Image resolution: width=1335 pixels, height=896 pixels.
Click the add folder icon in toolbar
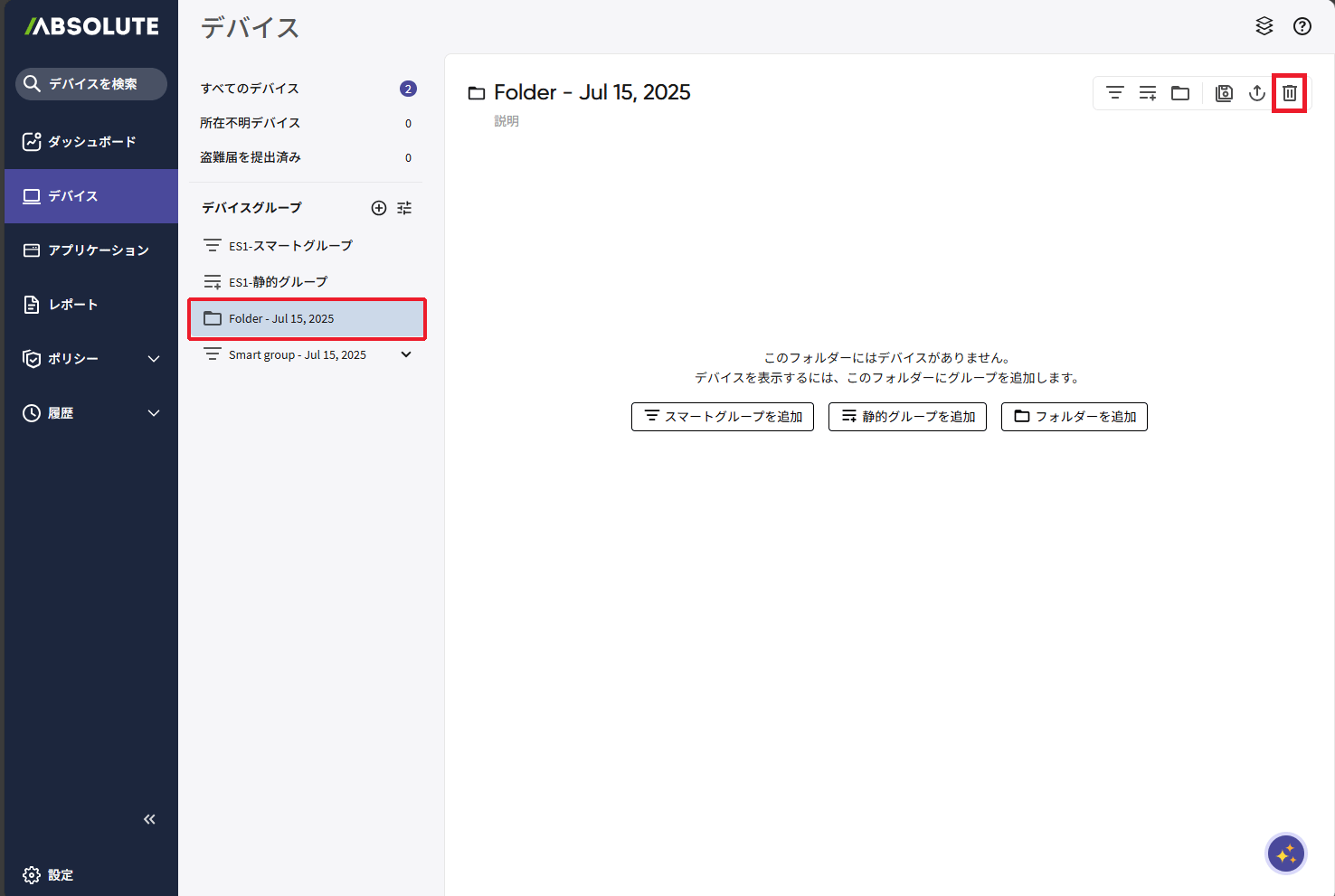tap(1180, 93)
